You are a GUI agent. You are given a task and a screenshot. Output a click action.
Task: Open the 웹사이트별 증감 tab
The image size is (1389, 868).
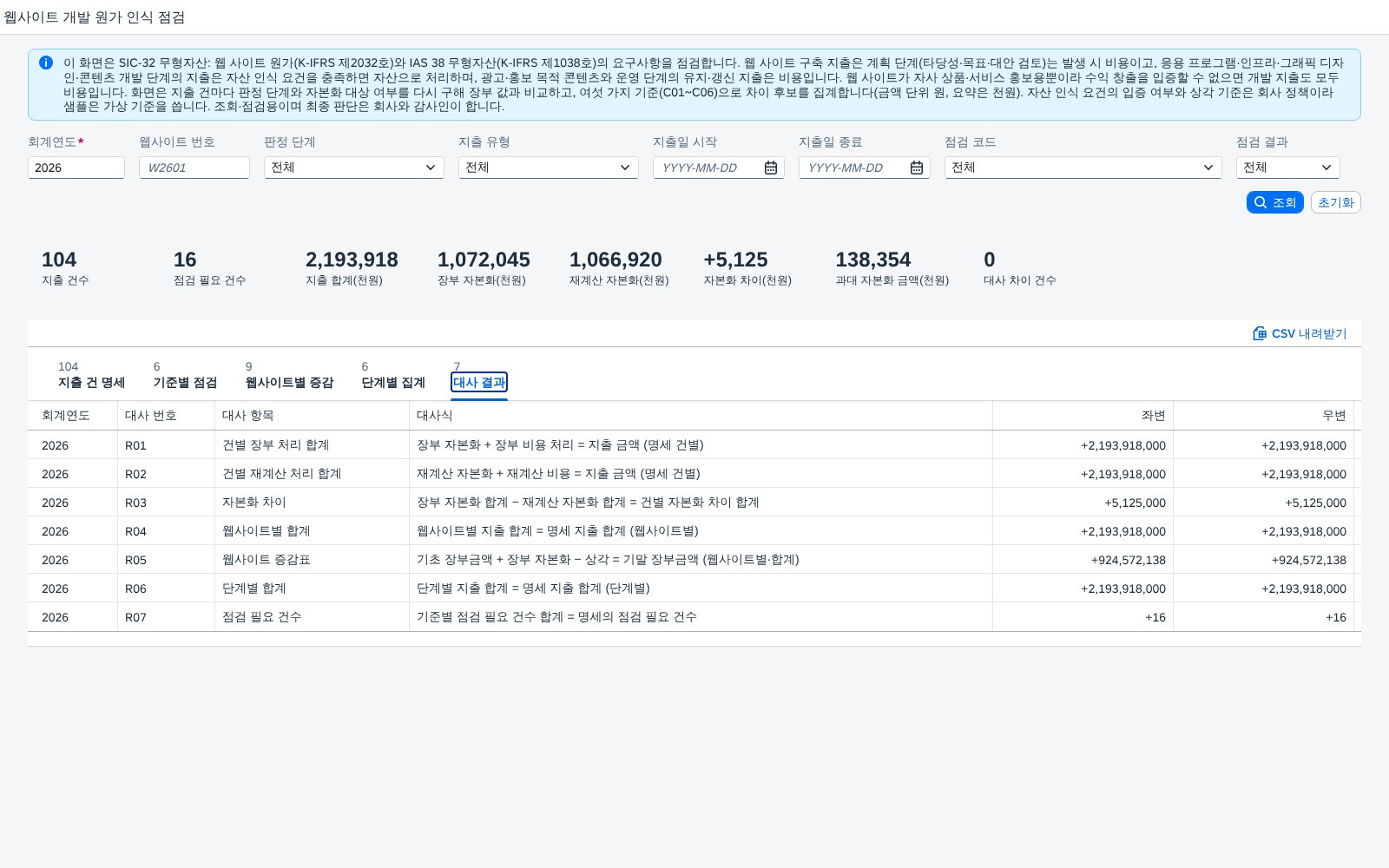(x=289, y=375)
